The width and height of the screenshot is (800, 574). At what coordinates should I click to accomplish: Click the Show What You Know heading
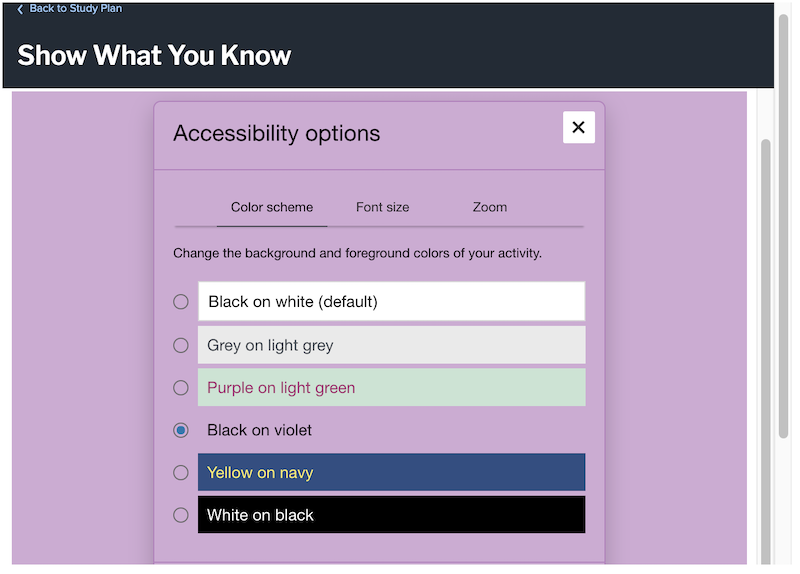[154, 55]
